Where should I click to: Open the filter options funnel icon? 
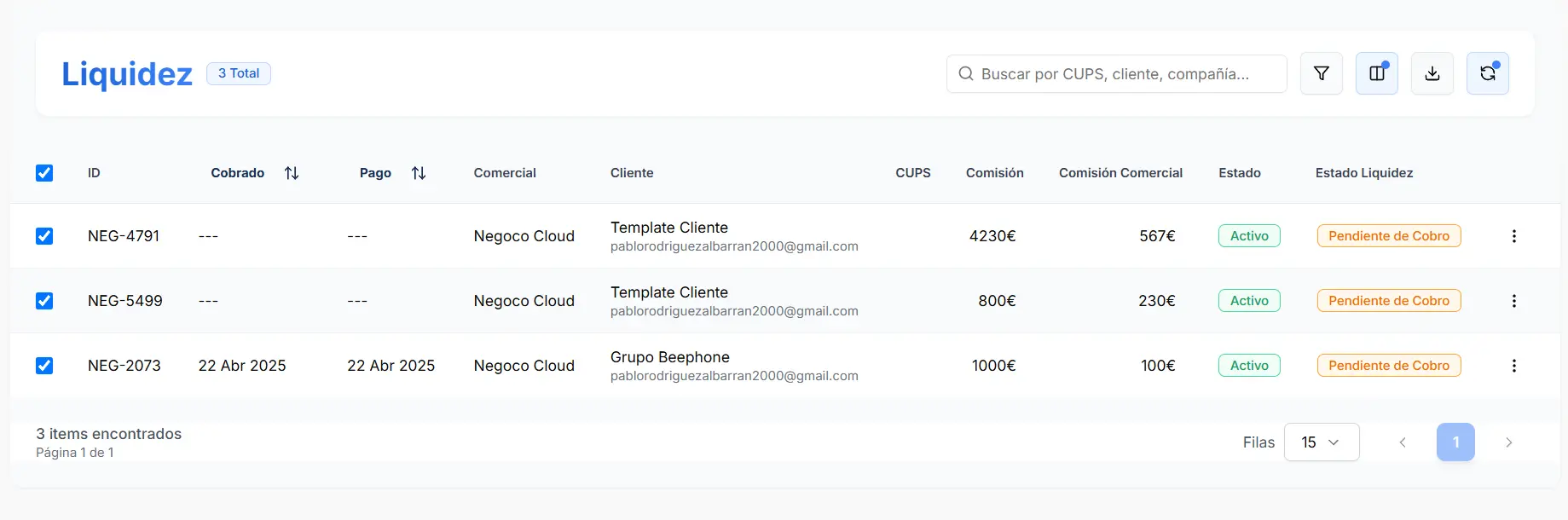(1321, 73)
